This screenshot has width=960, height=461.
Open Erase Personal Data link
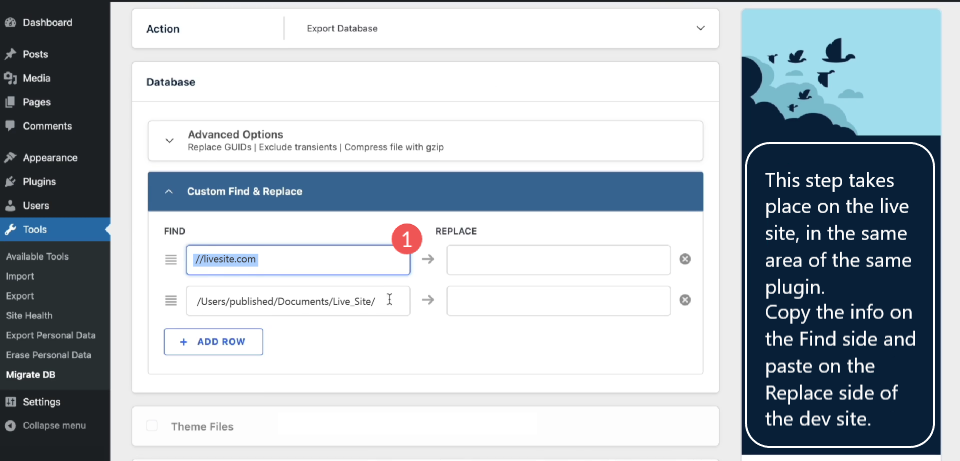48,355
